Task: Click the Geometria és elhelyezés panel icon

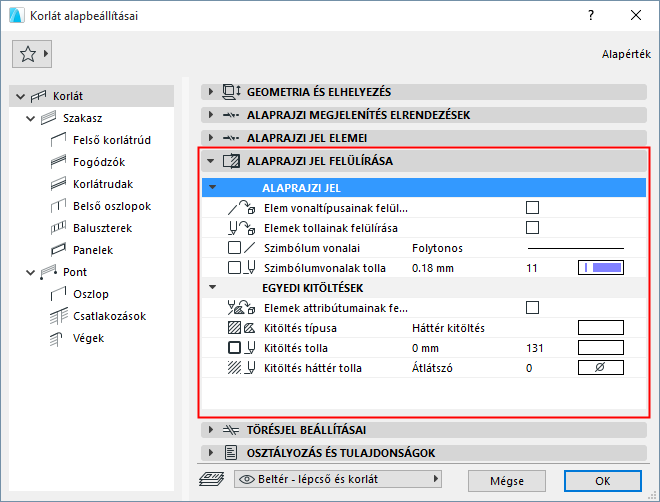Action: (x=231, y=92)
